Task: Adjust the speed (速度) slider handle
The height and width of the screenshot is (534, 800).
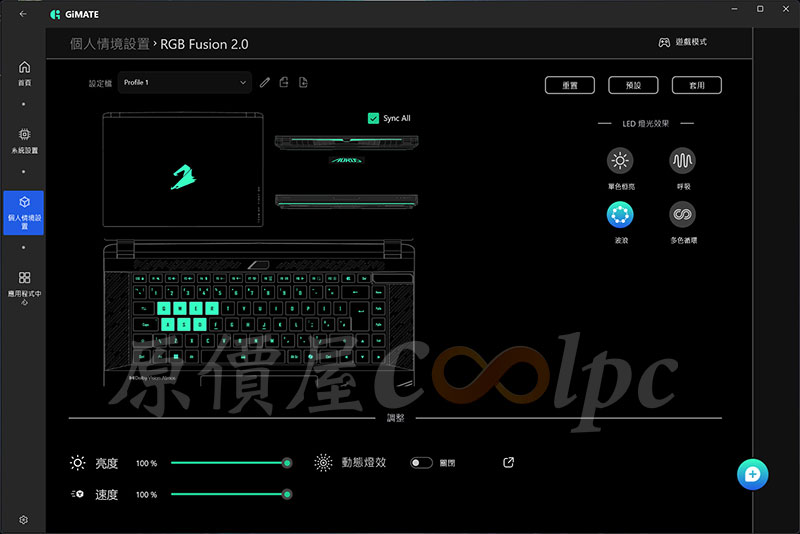Action: pyautogui.click(x=287, y=494)
